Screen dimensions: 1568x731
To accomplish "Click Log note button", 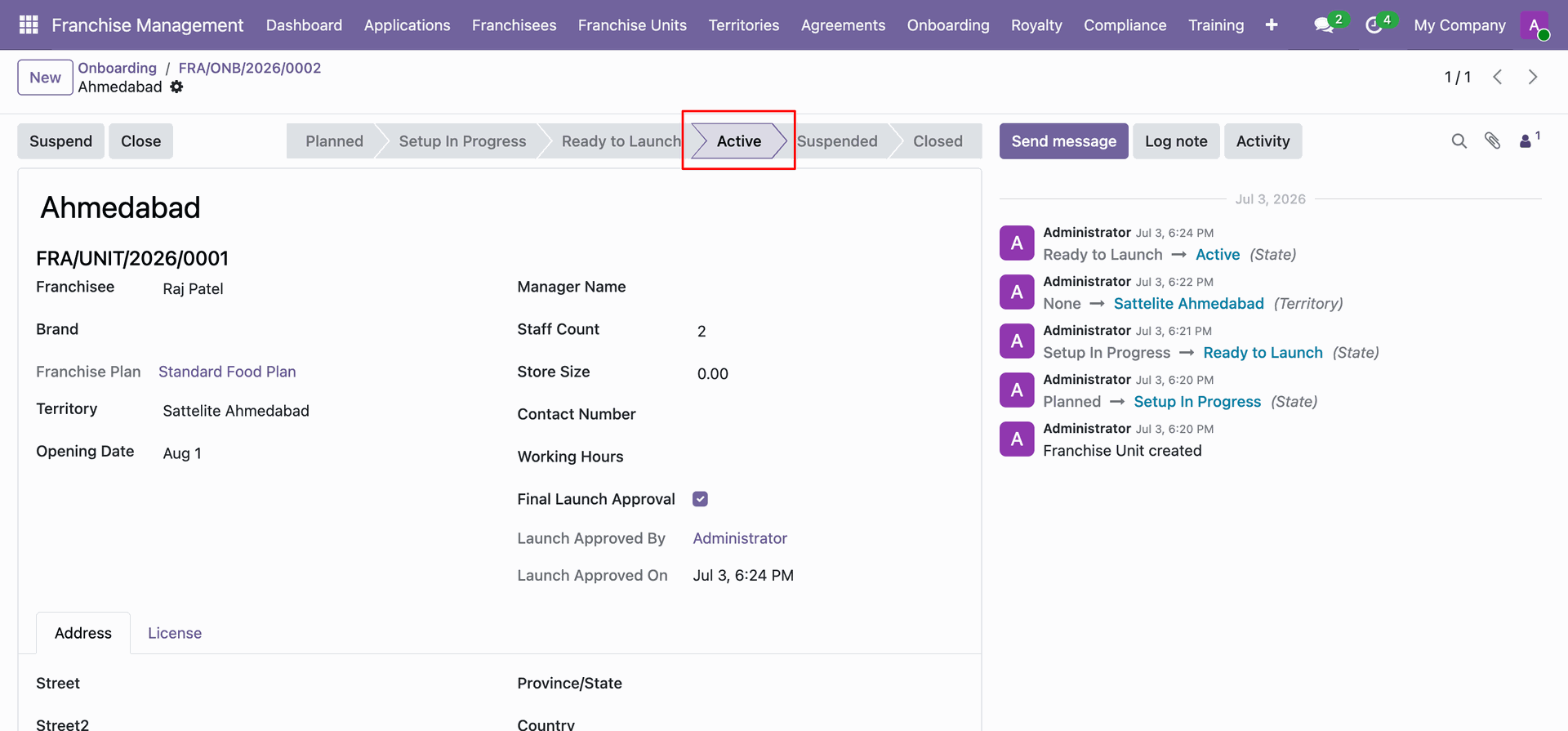I will coord(1176,141).
